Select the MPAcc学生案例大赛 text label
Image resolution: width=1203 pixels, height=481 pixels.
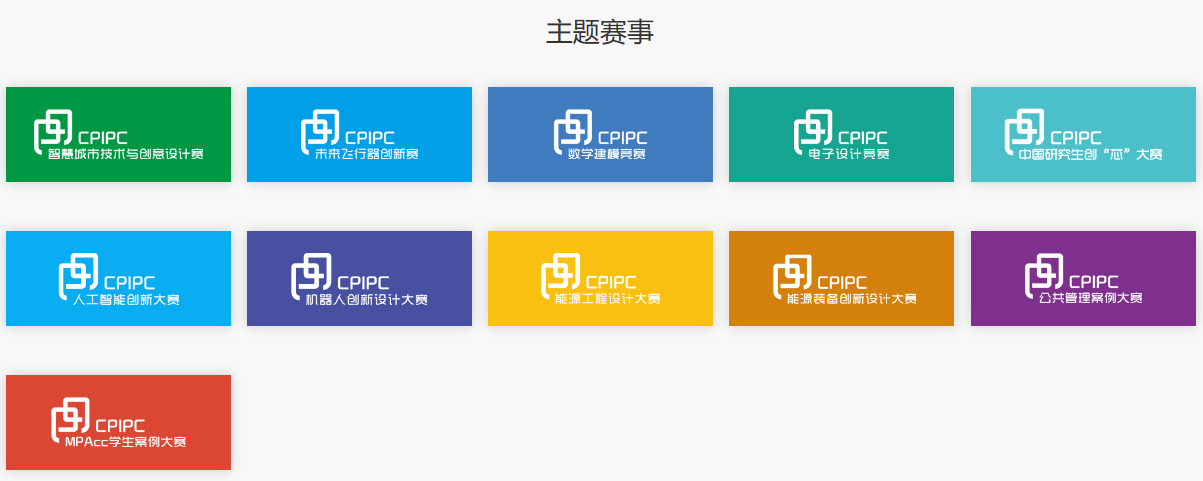125,443
